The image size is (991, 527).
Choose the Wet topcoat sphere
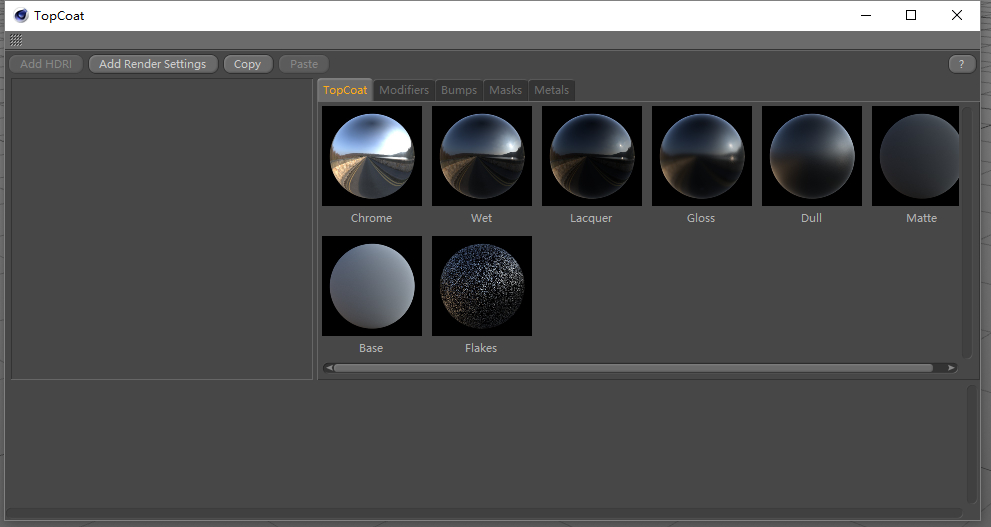481,156
